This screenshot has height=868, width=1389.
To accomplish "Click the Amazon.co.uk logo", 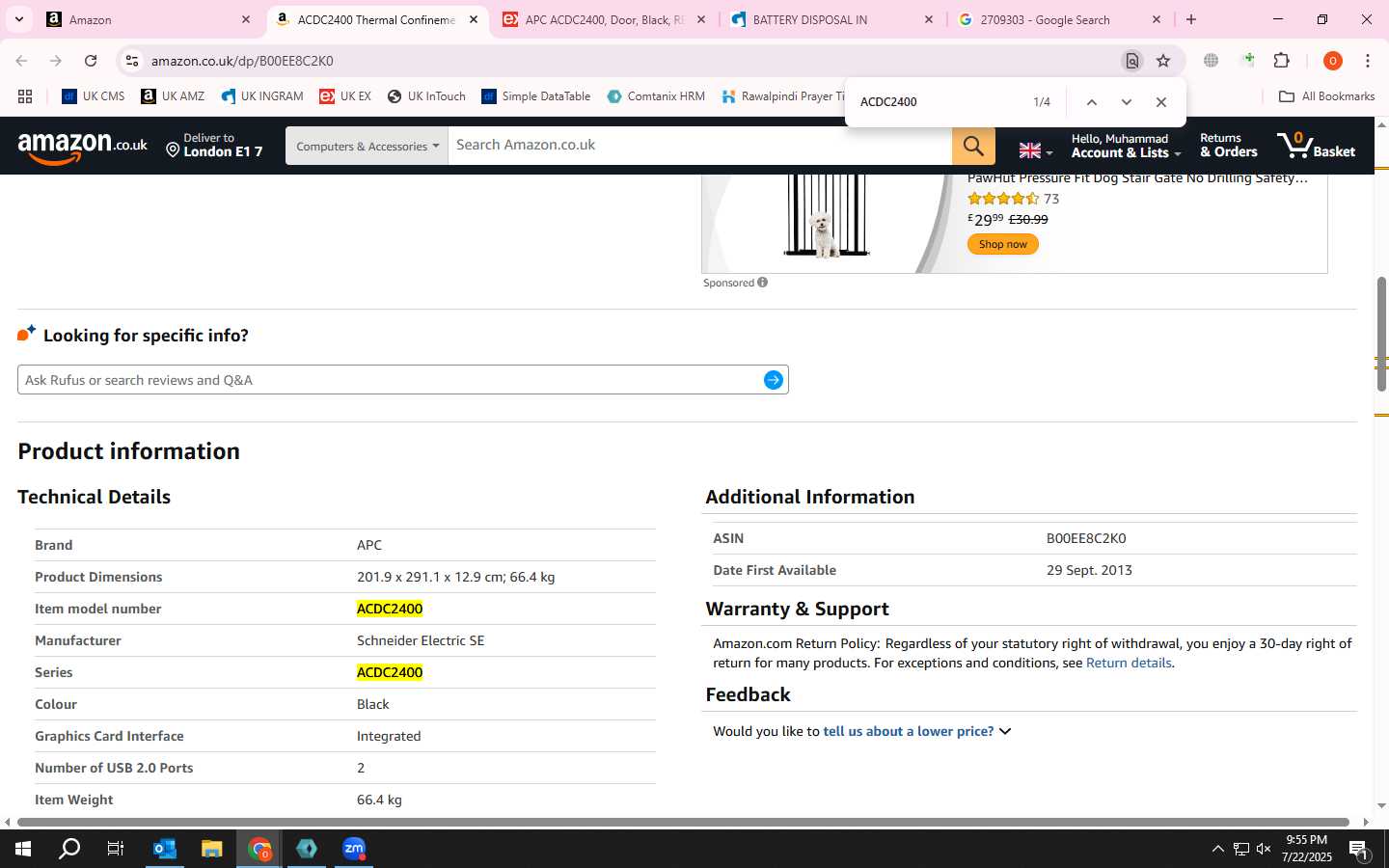I will coord(83,147).
